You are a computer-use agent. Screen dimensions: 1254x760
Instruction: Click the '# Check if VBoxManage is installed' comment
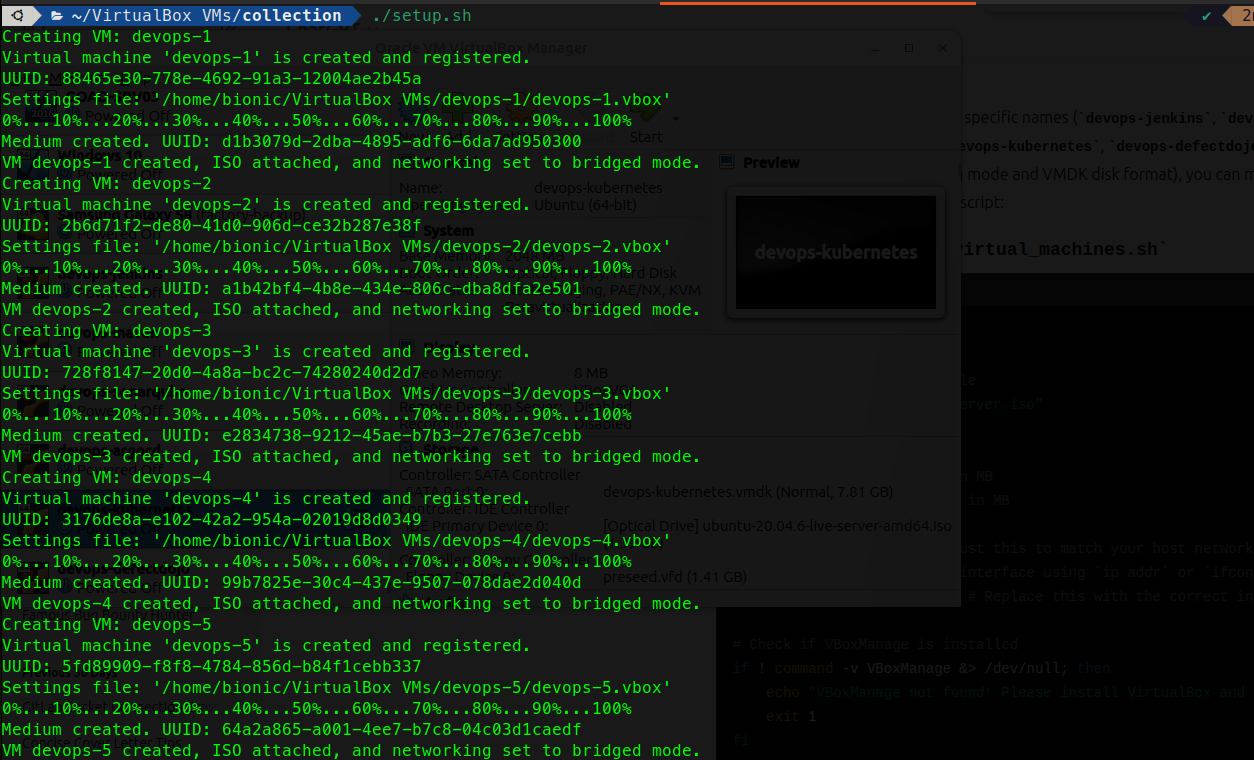pyautogui.click(x=875, y=645)
